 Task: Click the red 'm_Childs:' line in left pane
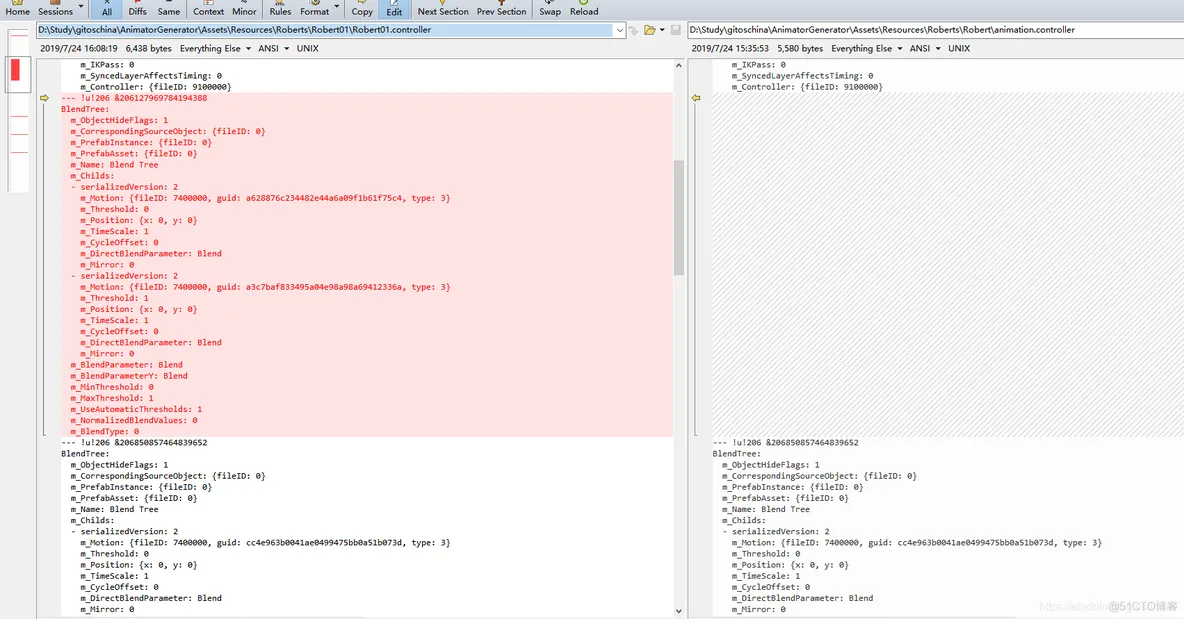(x=92, y=176)
